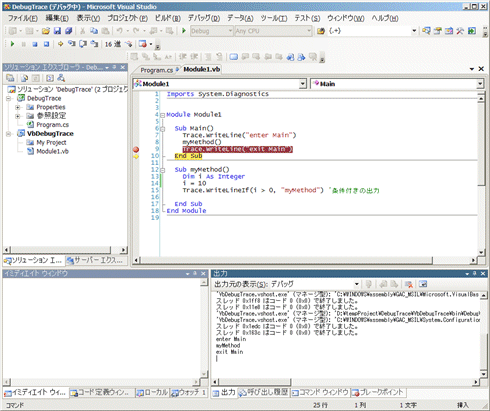The width and height of the screenshot is (490, 411).
Task: Open the find combo box dropdown arrow
Action: (414, 31)
